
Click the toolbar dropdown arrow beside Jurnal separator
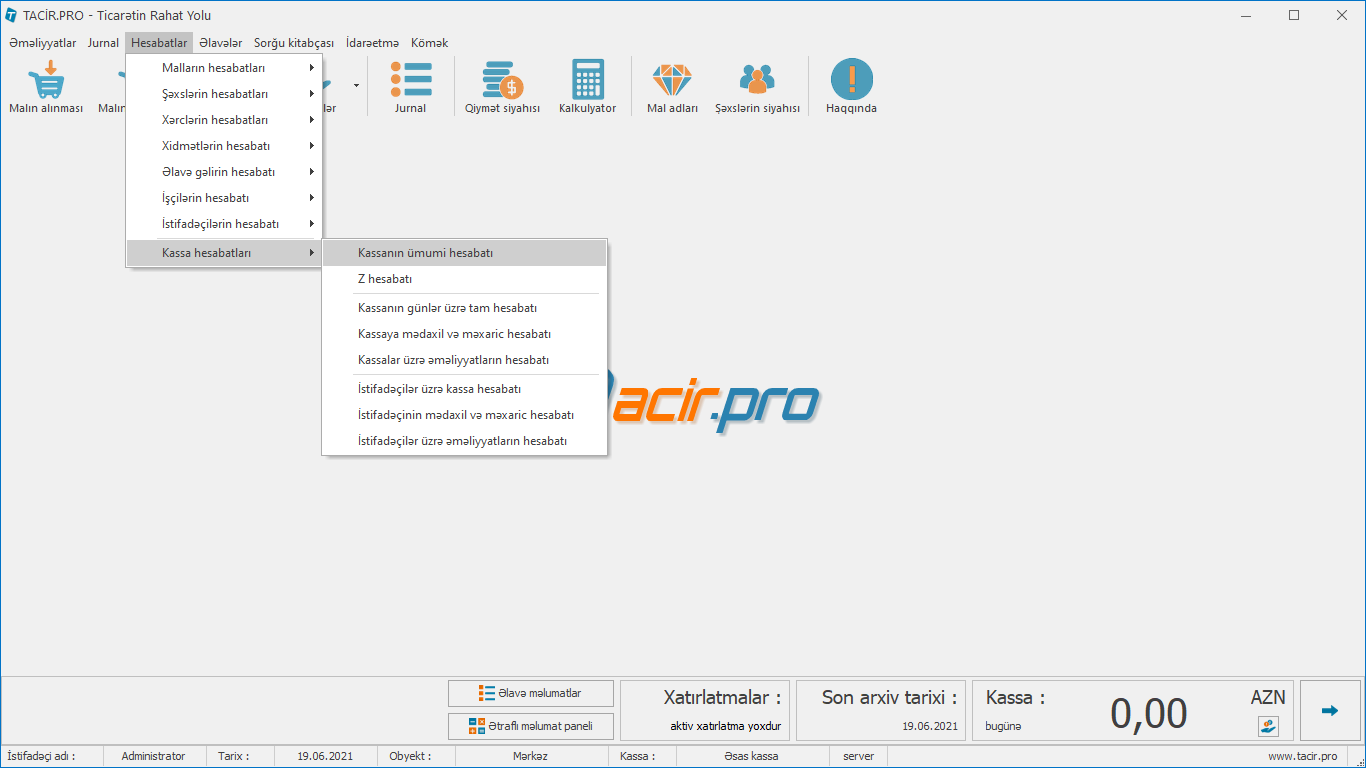356,86
